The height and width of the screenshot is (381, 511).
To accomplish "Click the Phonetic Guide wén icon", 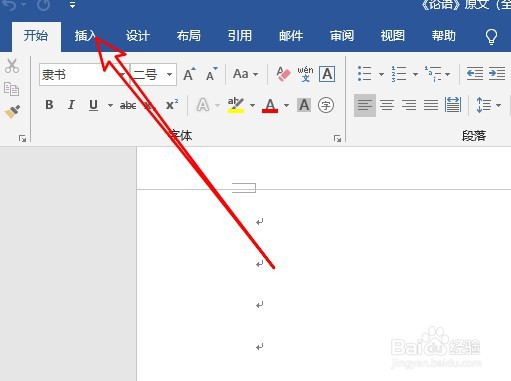I will [x=305, y=74].
